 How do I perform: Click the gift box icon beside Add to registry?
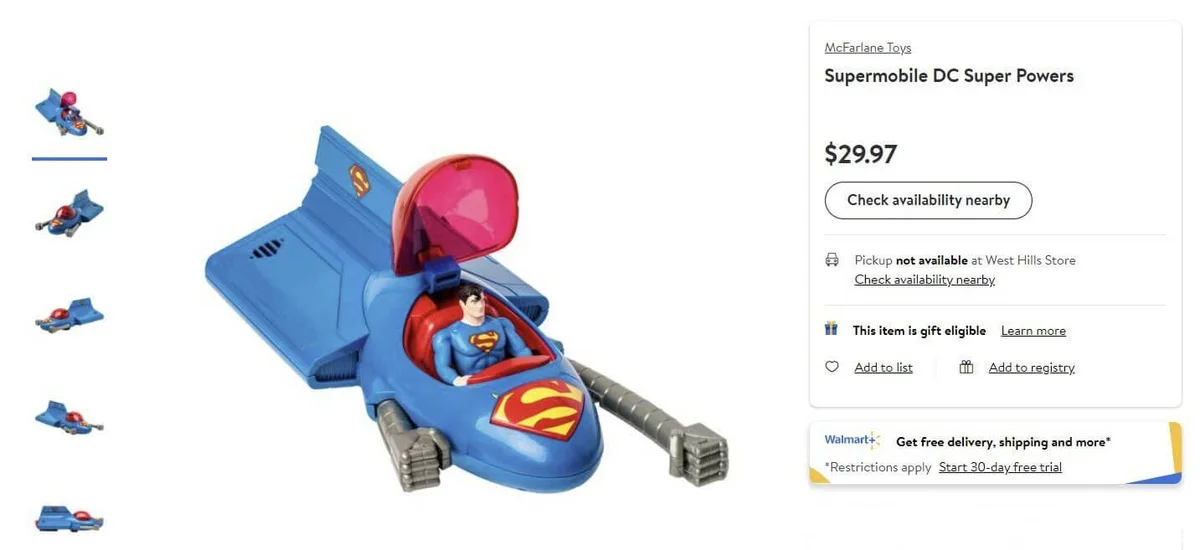tap(966, 367)
